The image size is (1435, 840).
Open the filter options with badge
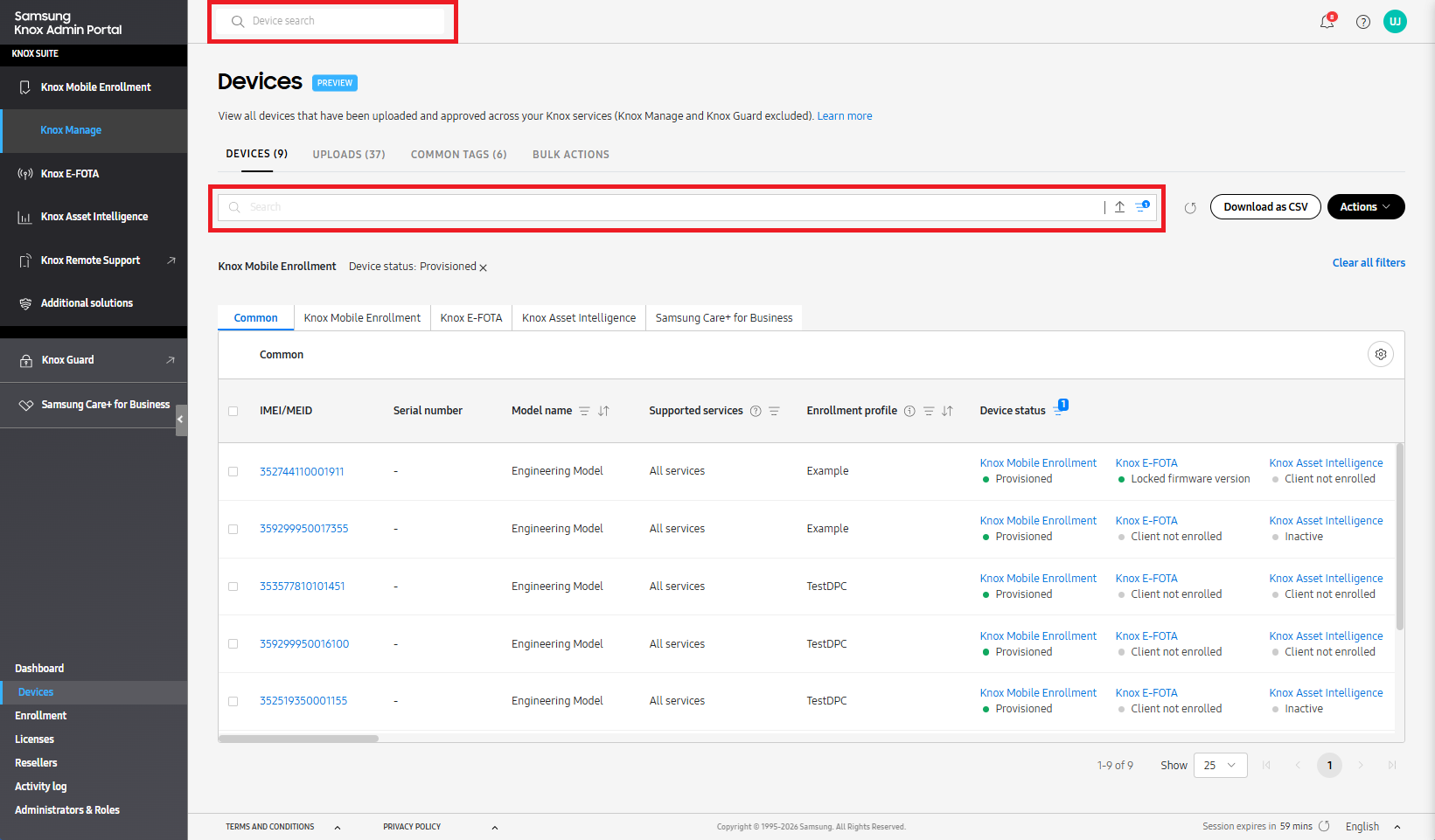(x=1142, y=206)
